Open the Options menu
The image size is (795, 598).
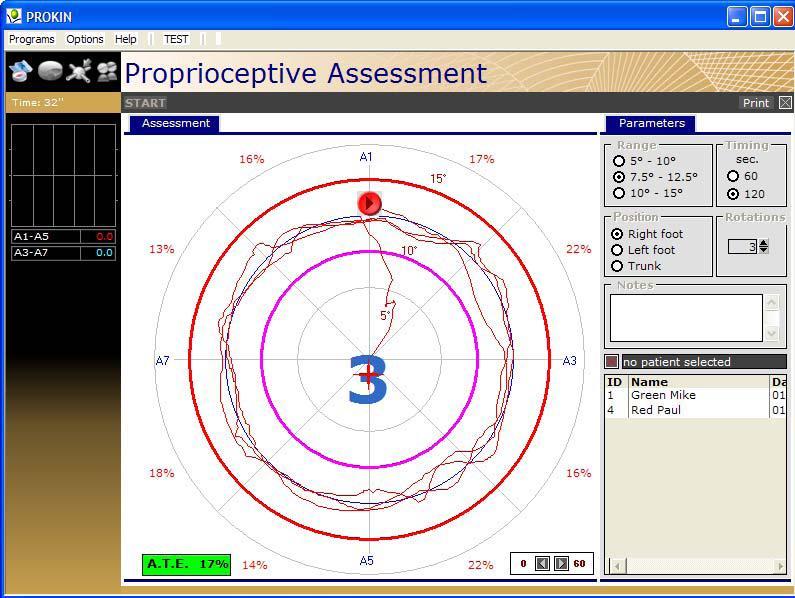(x=85, y=39)
